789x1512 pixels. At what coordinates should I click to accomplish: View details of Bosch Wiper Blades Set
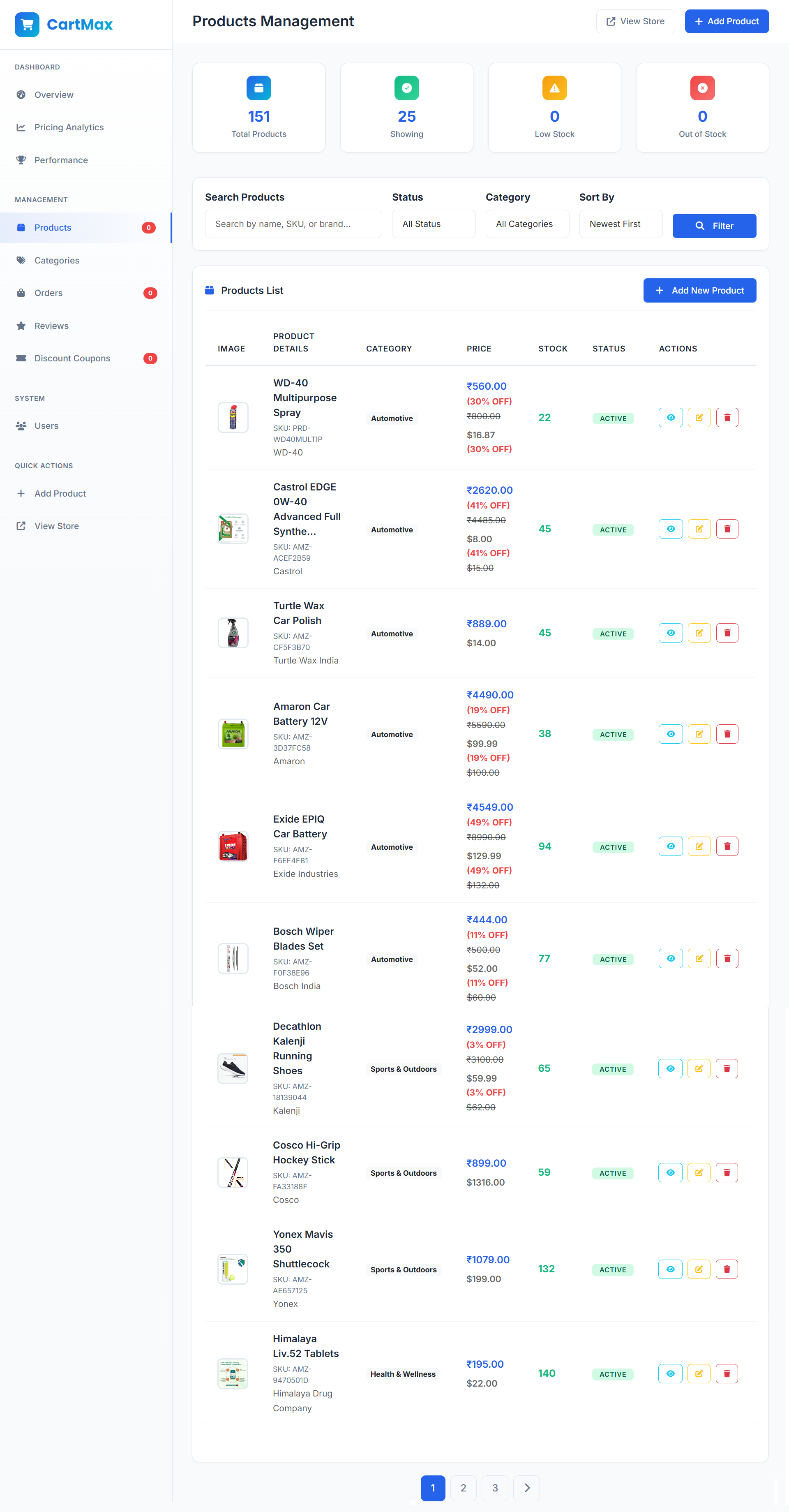(x=671, y=959)
